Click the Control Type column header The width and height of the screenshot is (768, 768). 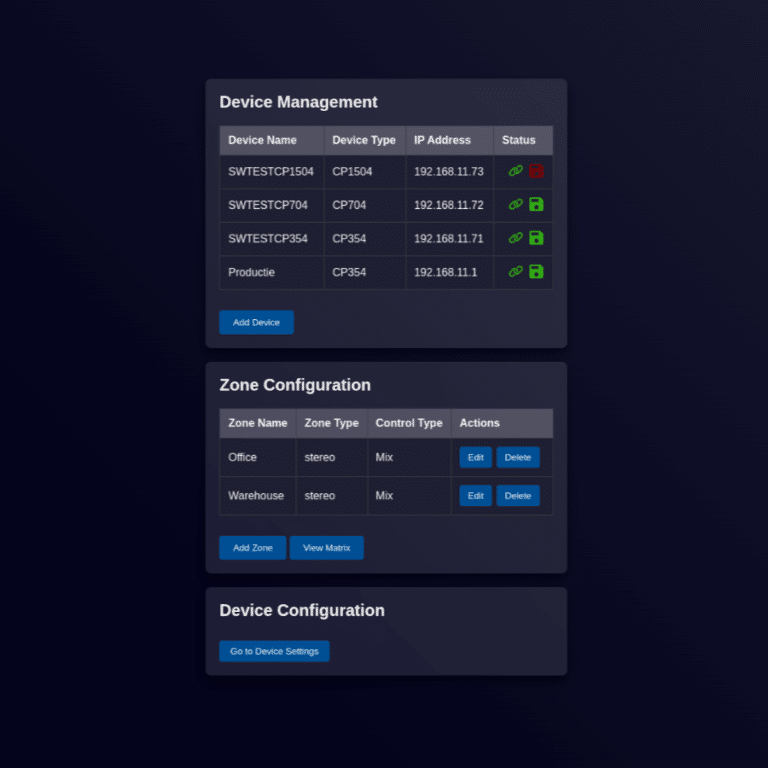click(409, 423)
